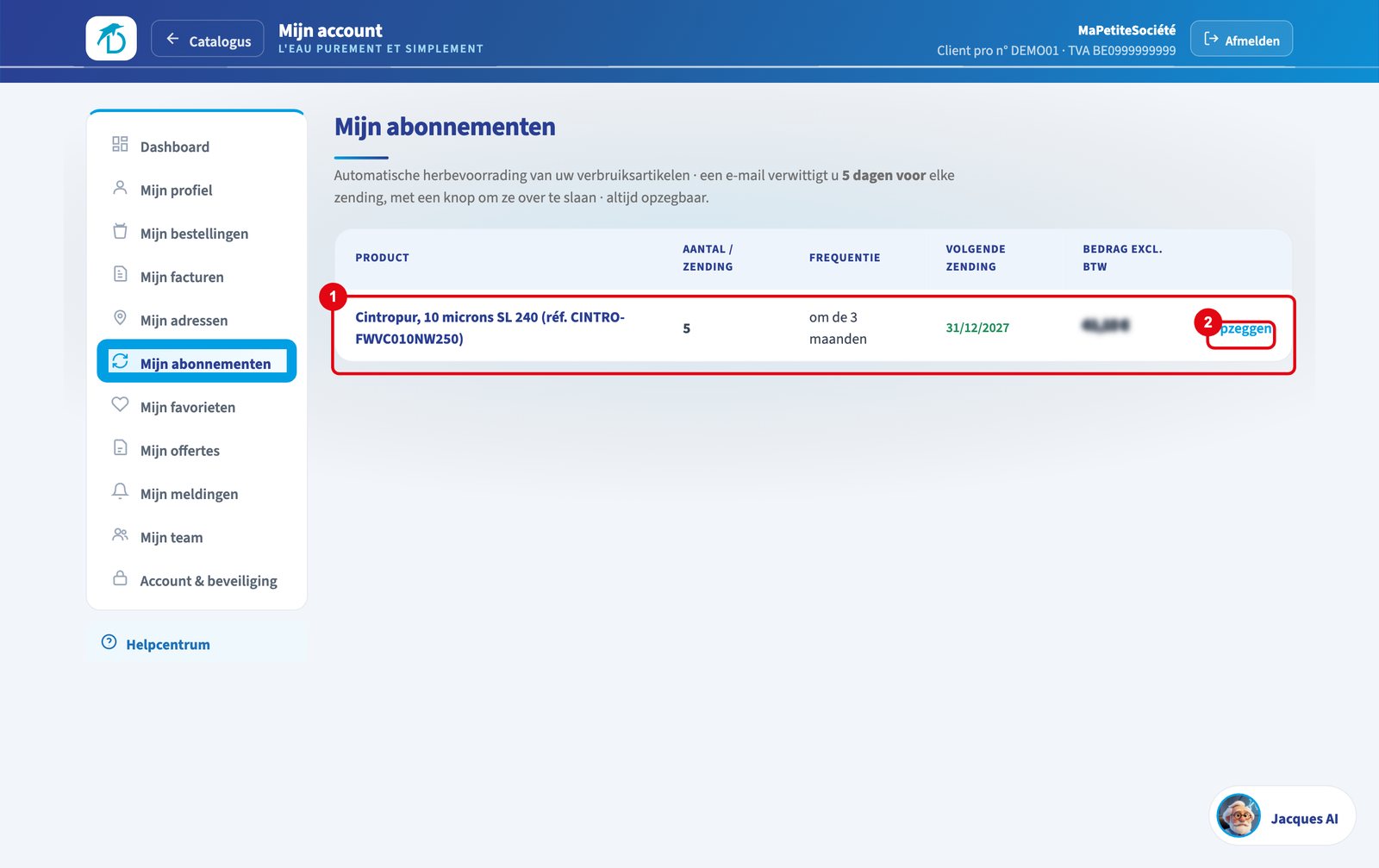Go to the Mijn bestellingen label

click(194, 234)
